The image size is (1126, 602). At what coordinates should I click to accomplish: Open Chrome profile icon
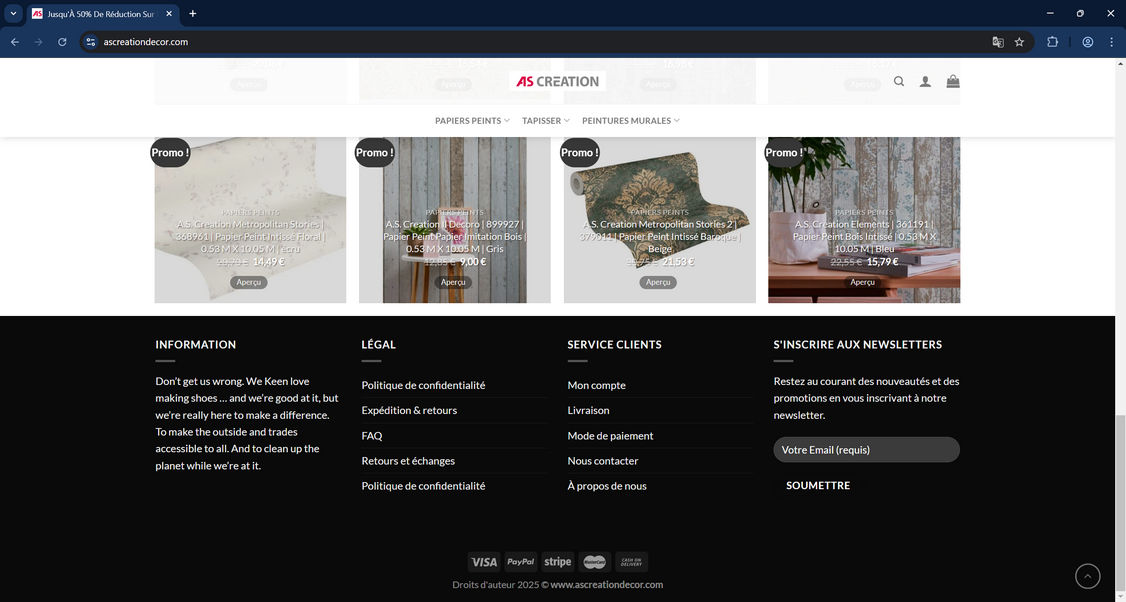pos(1088,42)
